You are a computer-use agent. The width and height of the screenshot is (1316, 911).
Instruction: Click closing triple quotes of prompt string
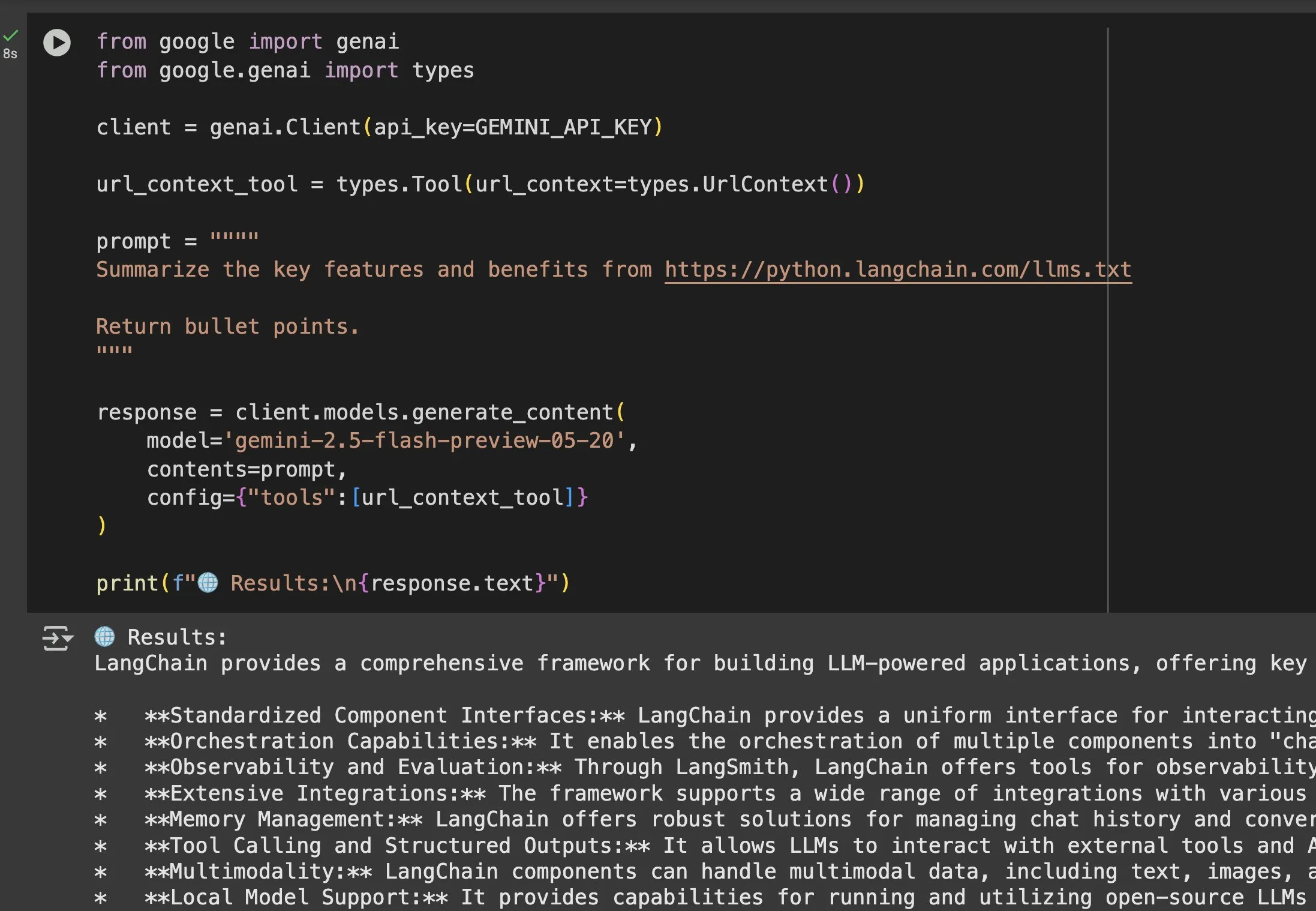tap(115, 351)
